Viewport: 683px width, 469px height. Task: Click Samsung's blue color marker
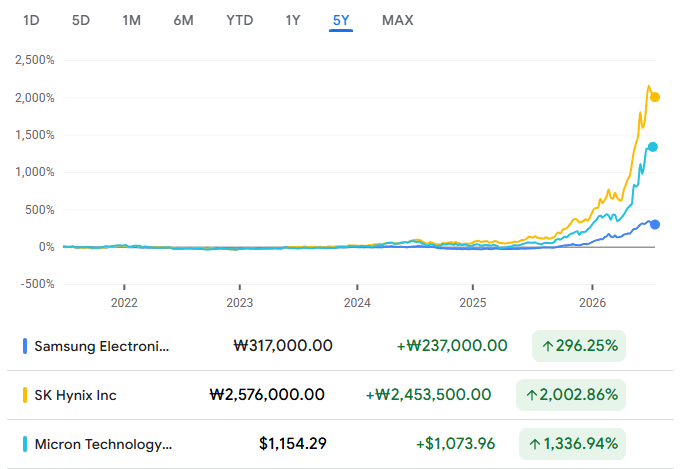tap(25, 346)
